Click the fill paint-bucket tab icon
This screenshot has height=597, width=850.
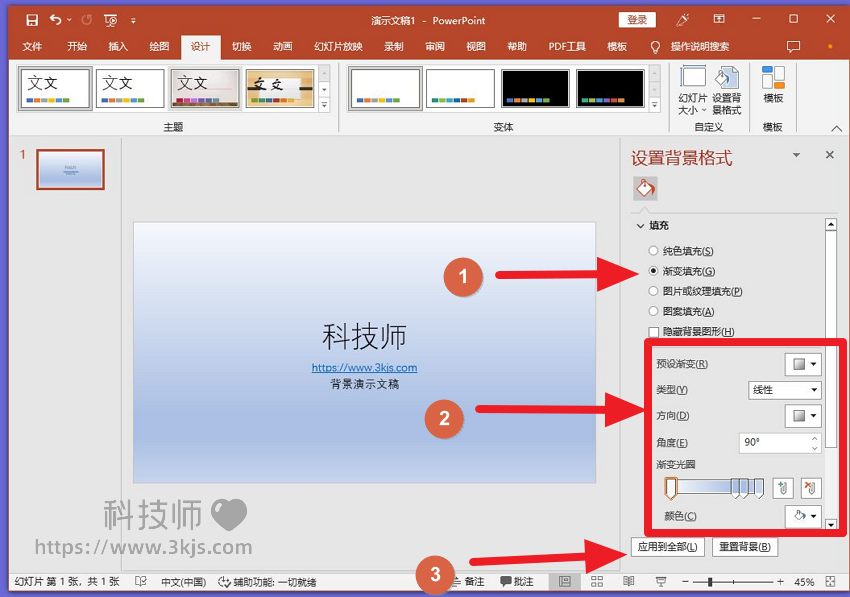point(645,188)
